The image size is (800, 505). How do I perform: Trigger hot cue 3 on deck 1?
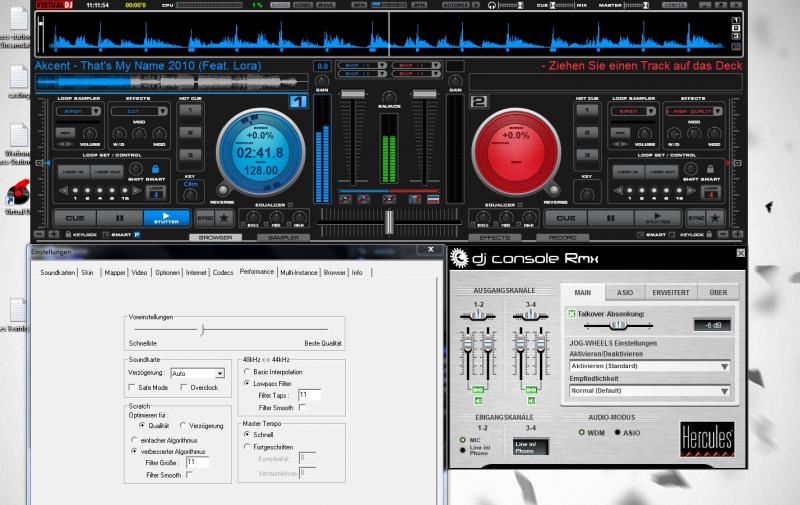click(190, 155)
